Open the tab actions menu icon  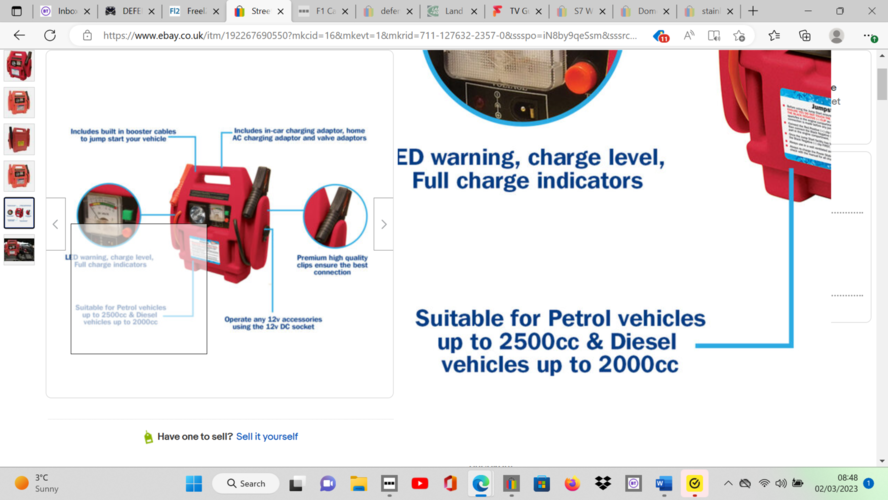(x=16, y=11)
